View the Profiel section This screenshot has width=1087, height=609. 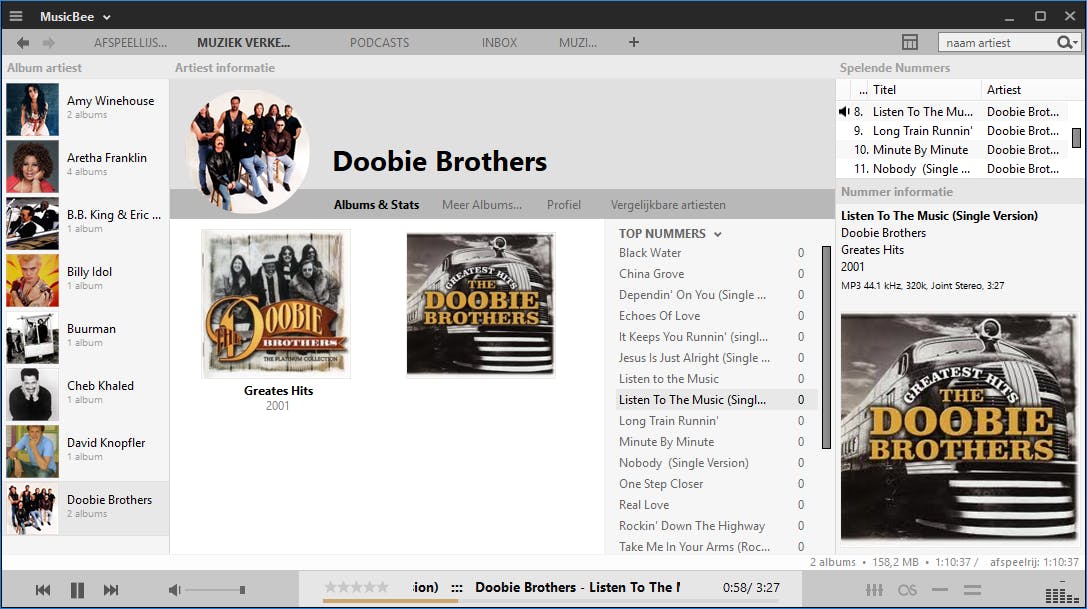[x=564, y=205]
